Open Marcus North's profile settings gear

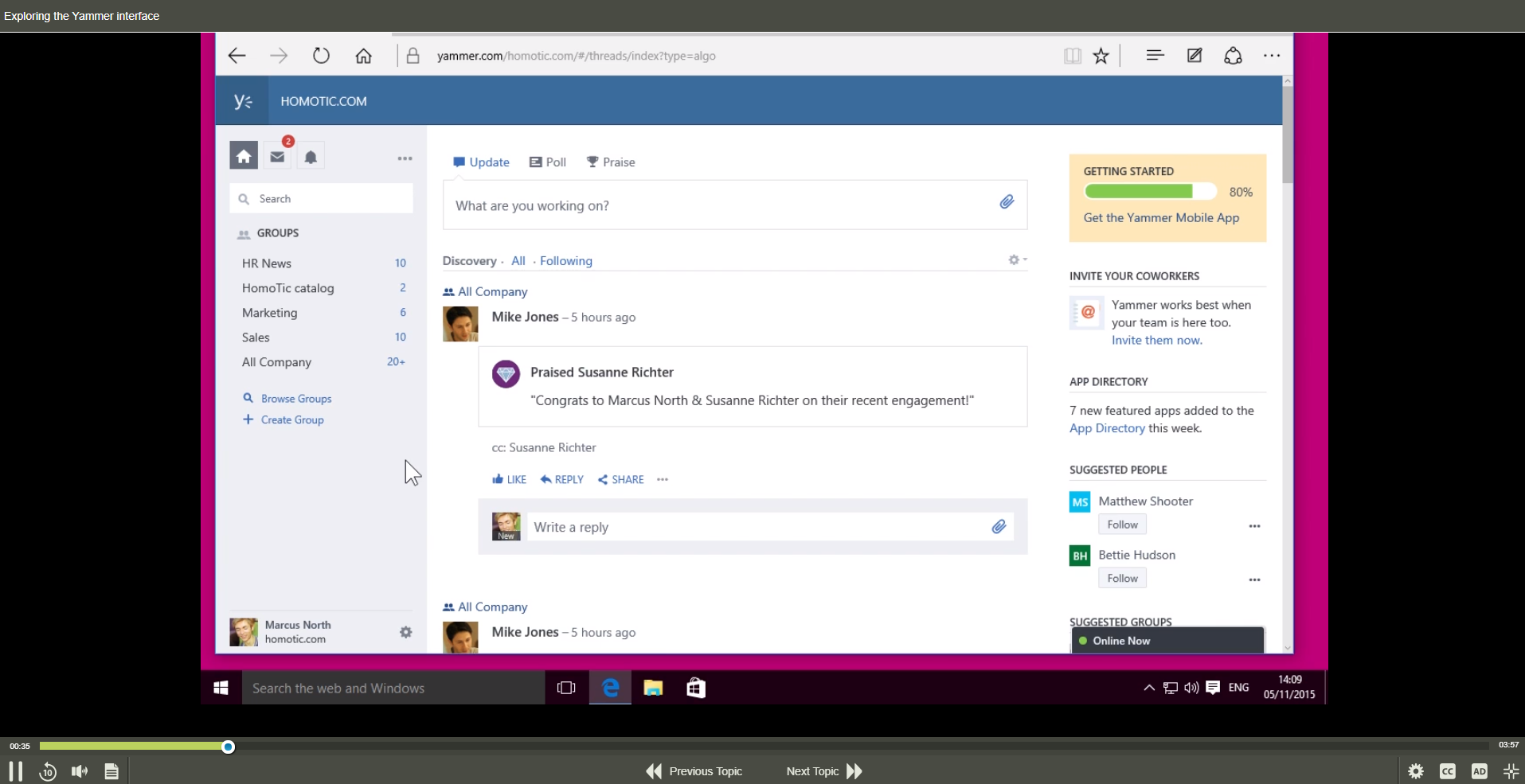click(x=405, y=632)
